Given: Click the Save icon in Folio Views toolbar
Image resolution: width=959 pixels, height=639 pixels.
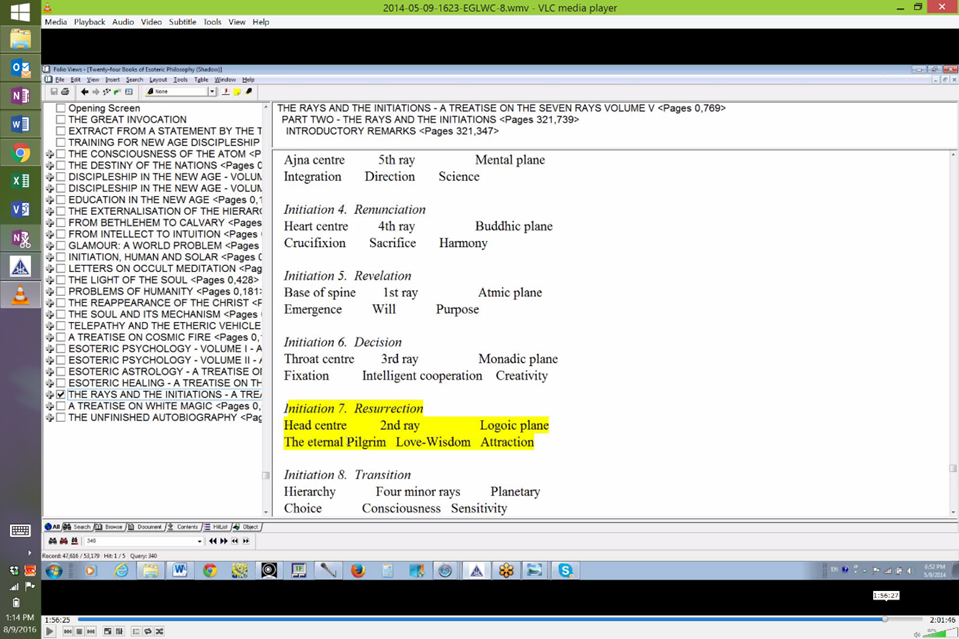Looking at the screenshot, I should (54, 92).
